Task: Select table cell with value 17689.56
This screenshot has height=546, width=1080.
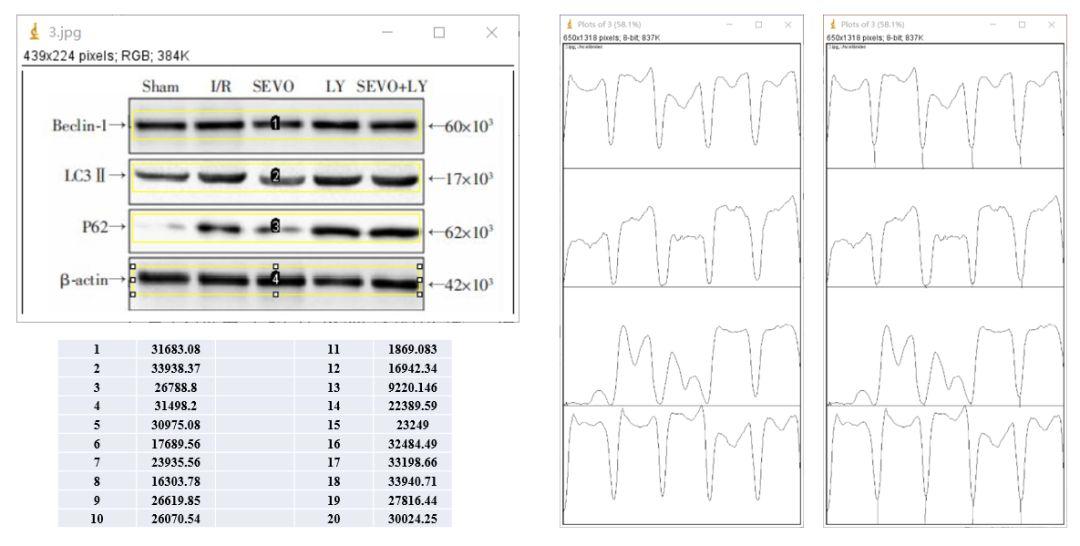Action: point(176,443)
